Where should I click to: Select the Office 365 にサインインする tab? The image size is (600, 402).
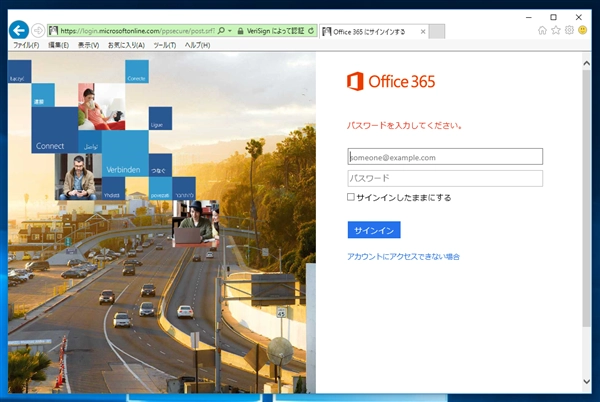point(373,32)
